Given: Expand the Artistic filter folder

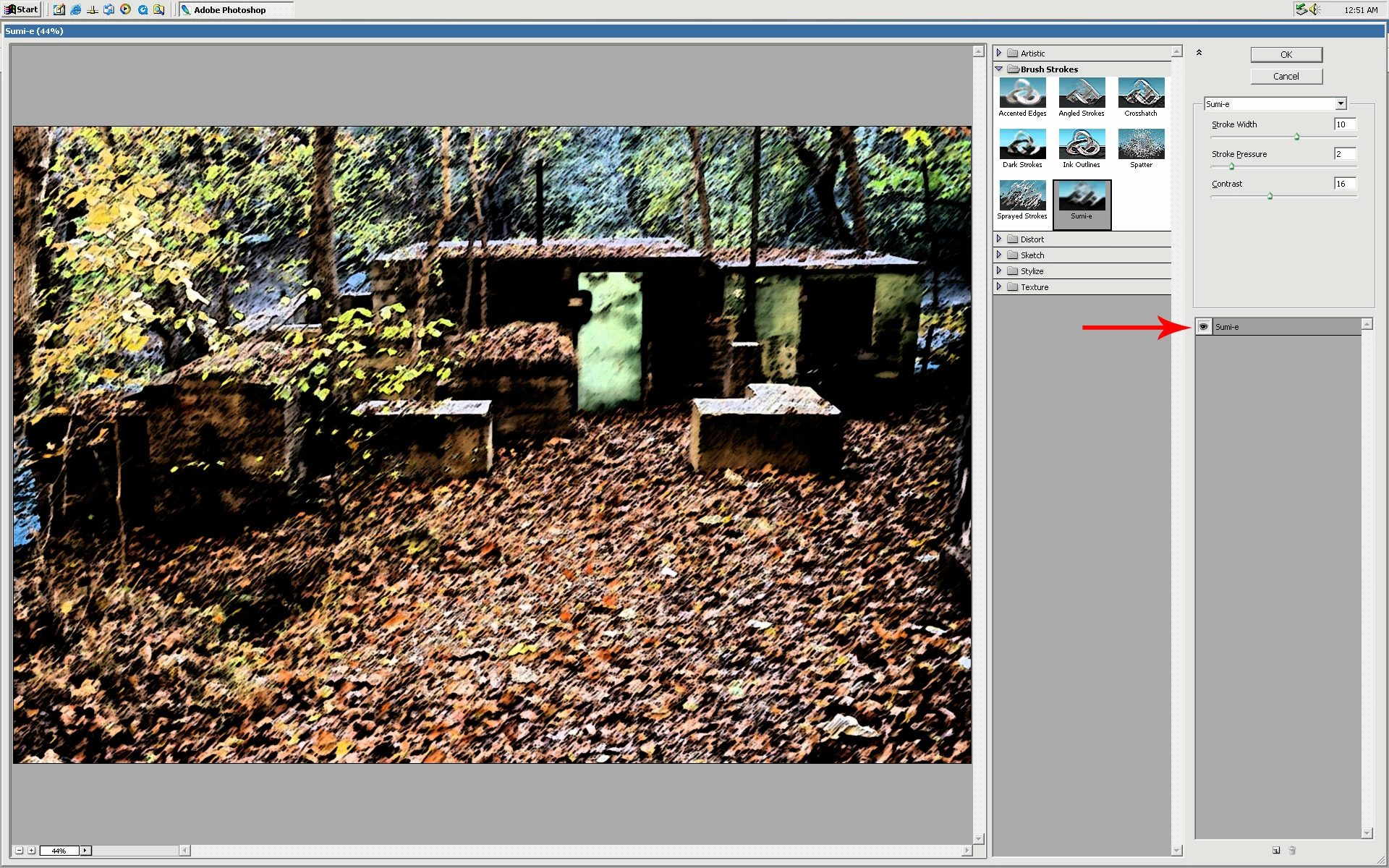Looking at the screenshot, I should 999,53.
